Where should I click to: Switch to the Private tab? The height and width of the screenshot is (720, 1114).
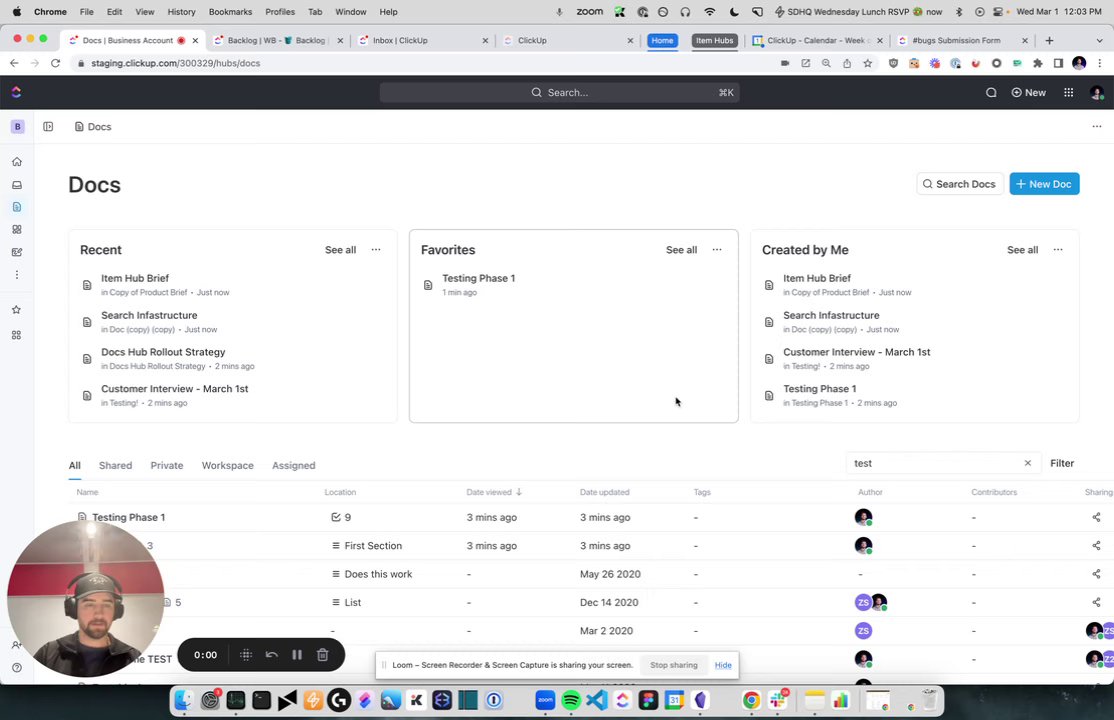167,466
